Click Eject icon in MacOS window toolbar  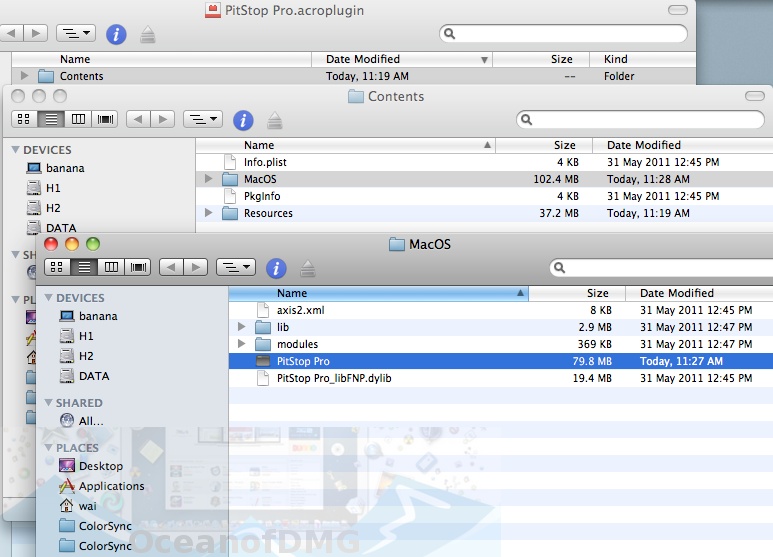click(308, 268)
